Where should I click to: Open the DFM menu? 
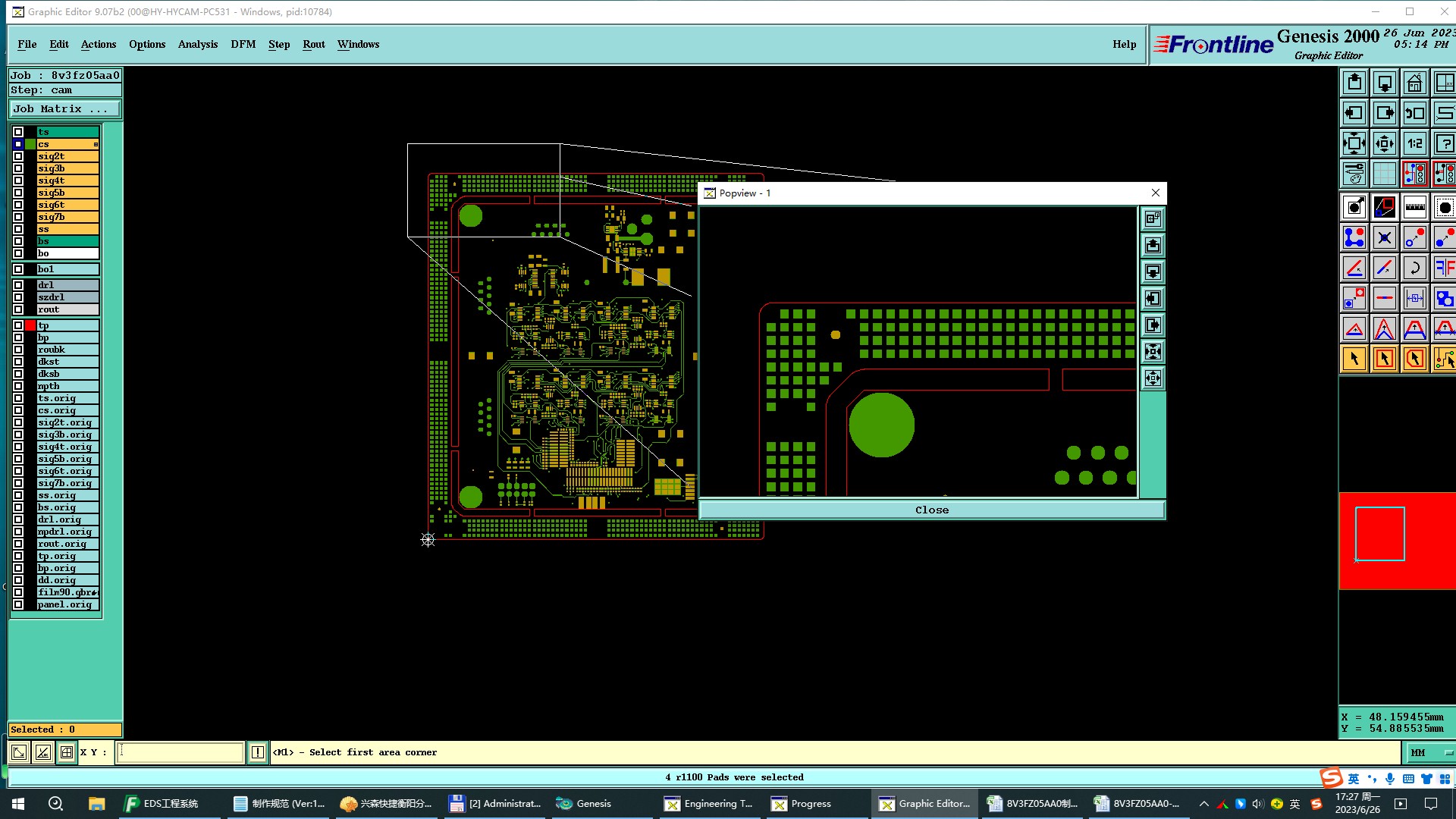coord(243,44)
